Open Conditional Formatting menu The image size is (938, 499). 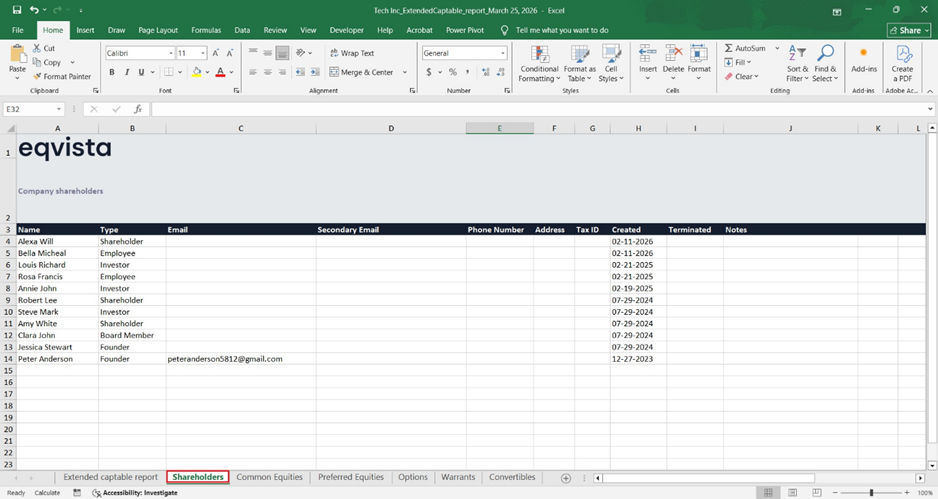(539, 61)
